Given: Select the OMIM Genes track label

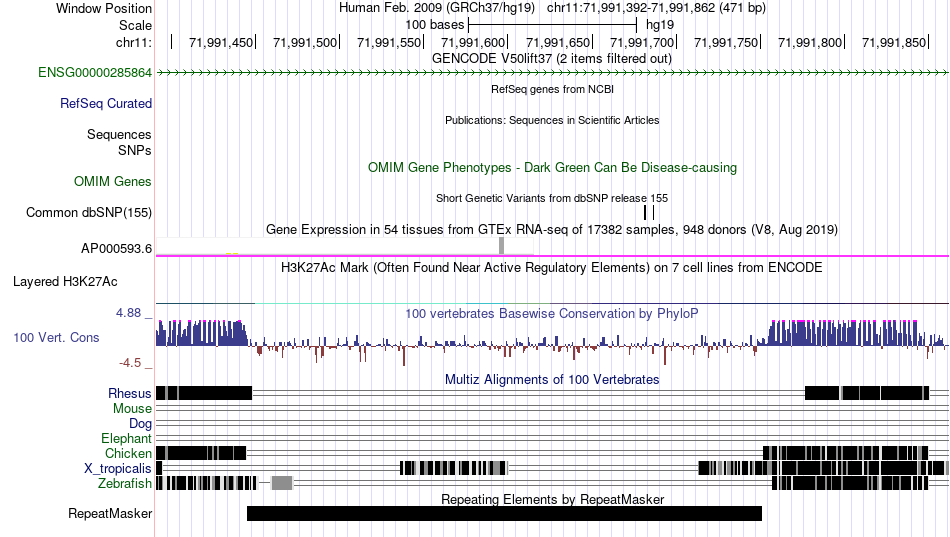Looking at the screenshot, I should (x=113, y=181).
